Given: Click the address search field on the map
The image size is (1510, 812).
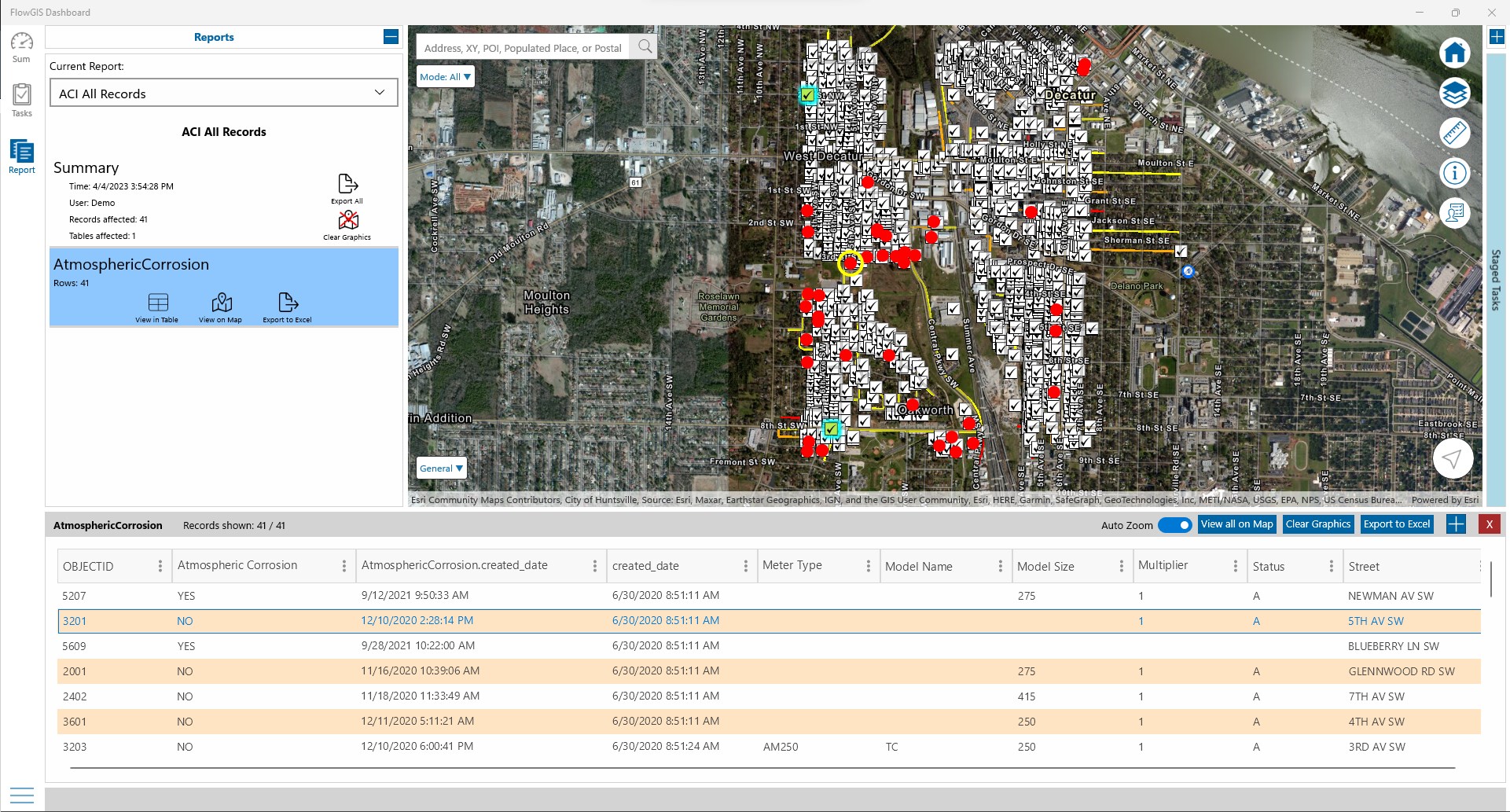Looking at the screenshot, I should coord(523,48).
